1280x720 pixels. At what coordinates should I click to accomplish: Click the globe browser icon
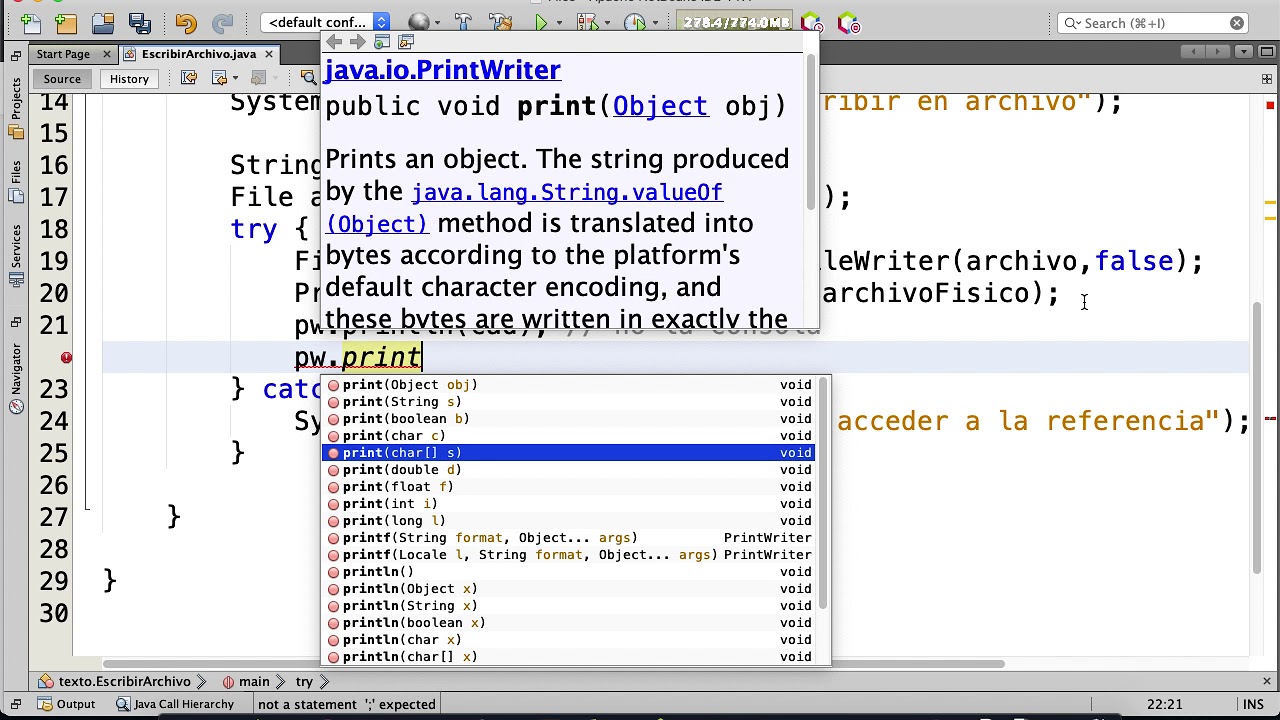pyautogui.click(x=419, y=22)
